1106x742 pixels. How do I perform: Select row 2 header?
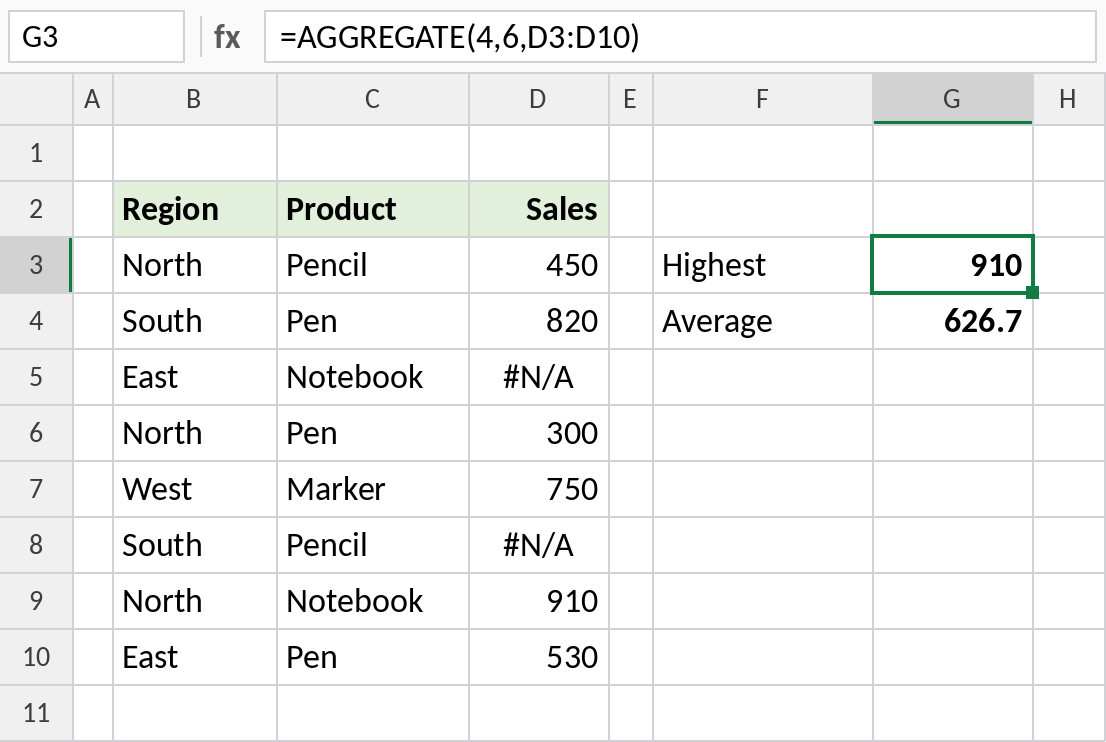[x=36, y=209]
